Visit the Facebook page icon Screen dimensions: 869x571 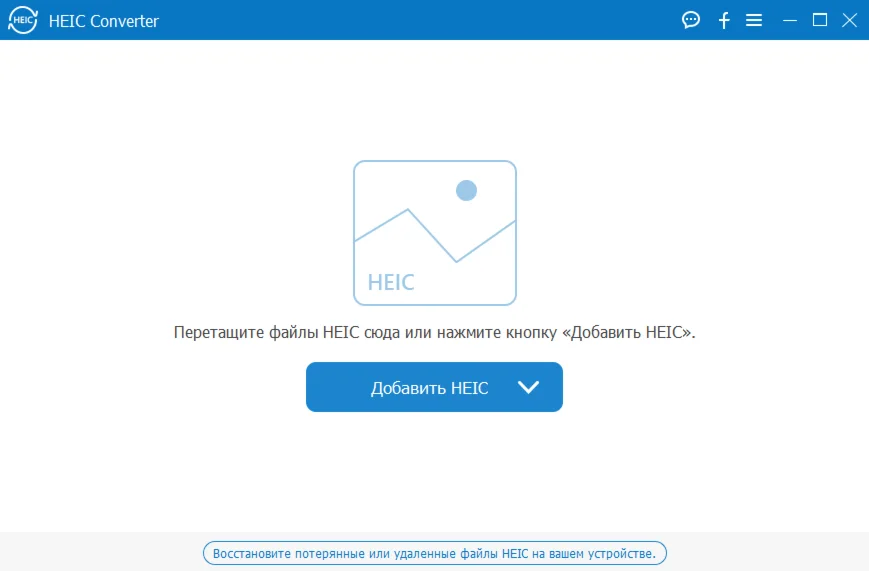[x=724, y=21]
